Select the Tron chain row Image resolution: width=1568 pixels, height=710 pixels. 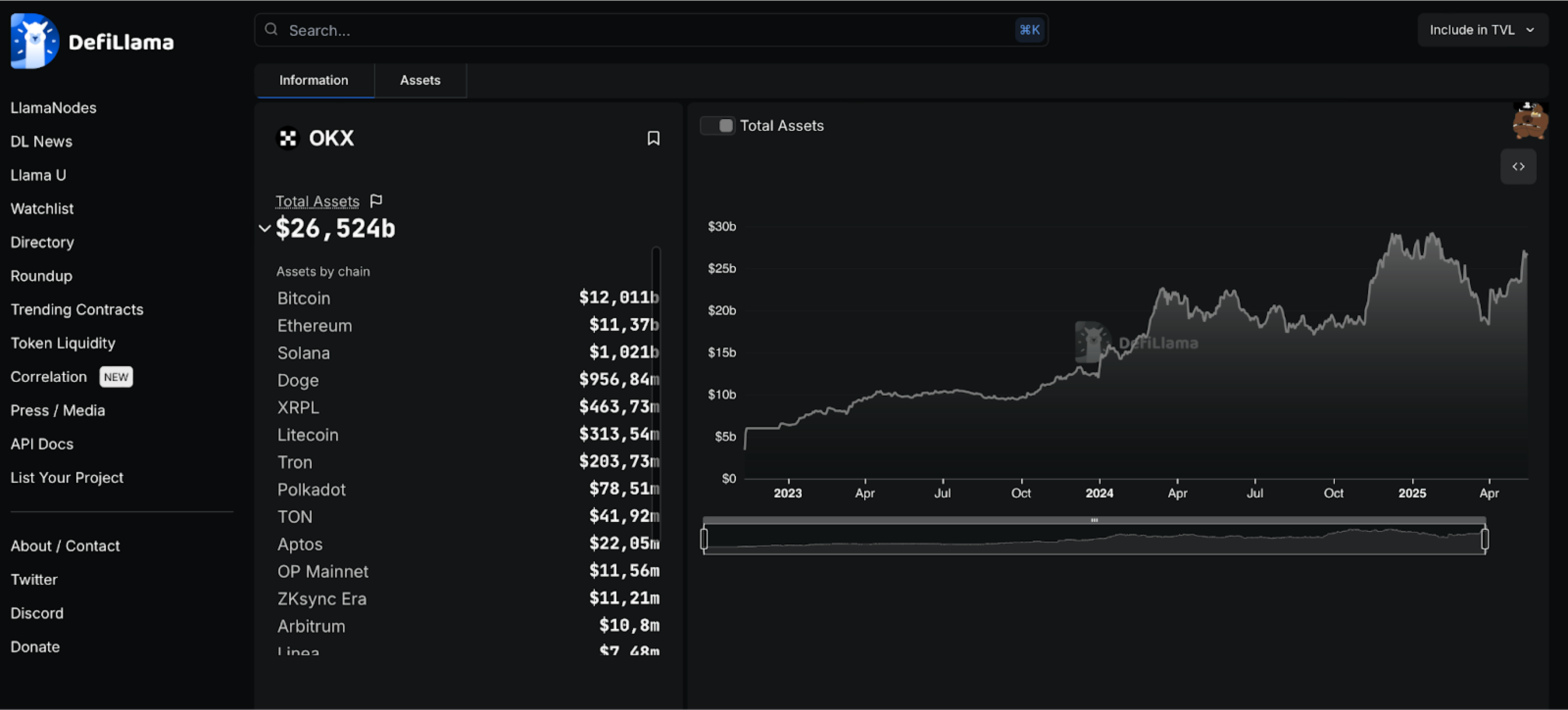tap(468, 462)
